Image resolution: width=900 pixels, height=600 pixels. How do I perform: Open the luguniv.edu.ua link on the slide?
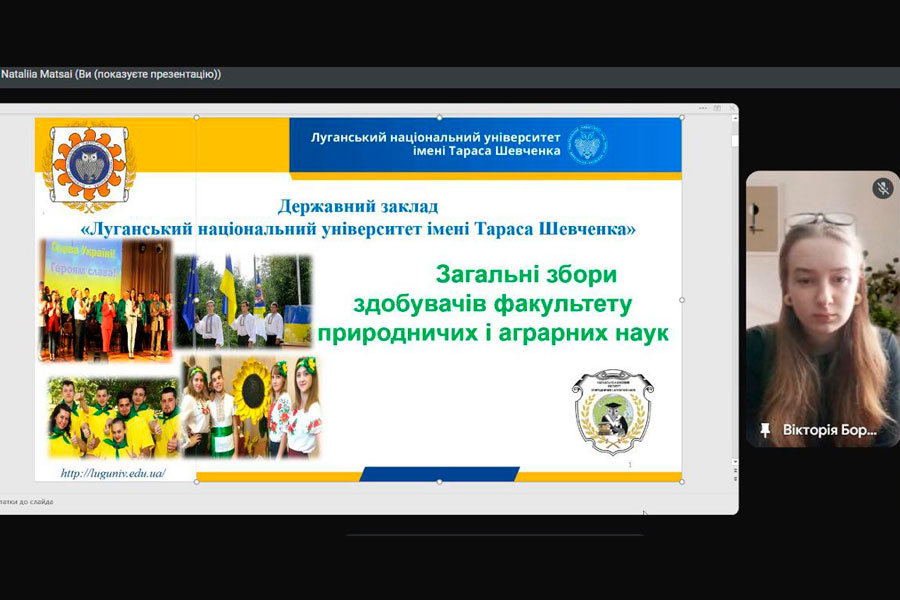coord(113,473)
